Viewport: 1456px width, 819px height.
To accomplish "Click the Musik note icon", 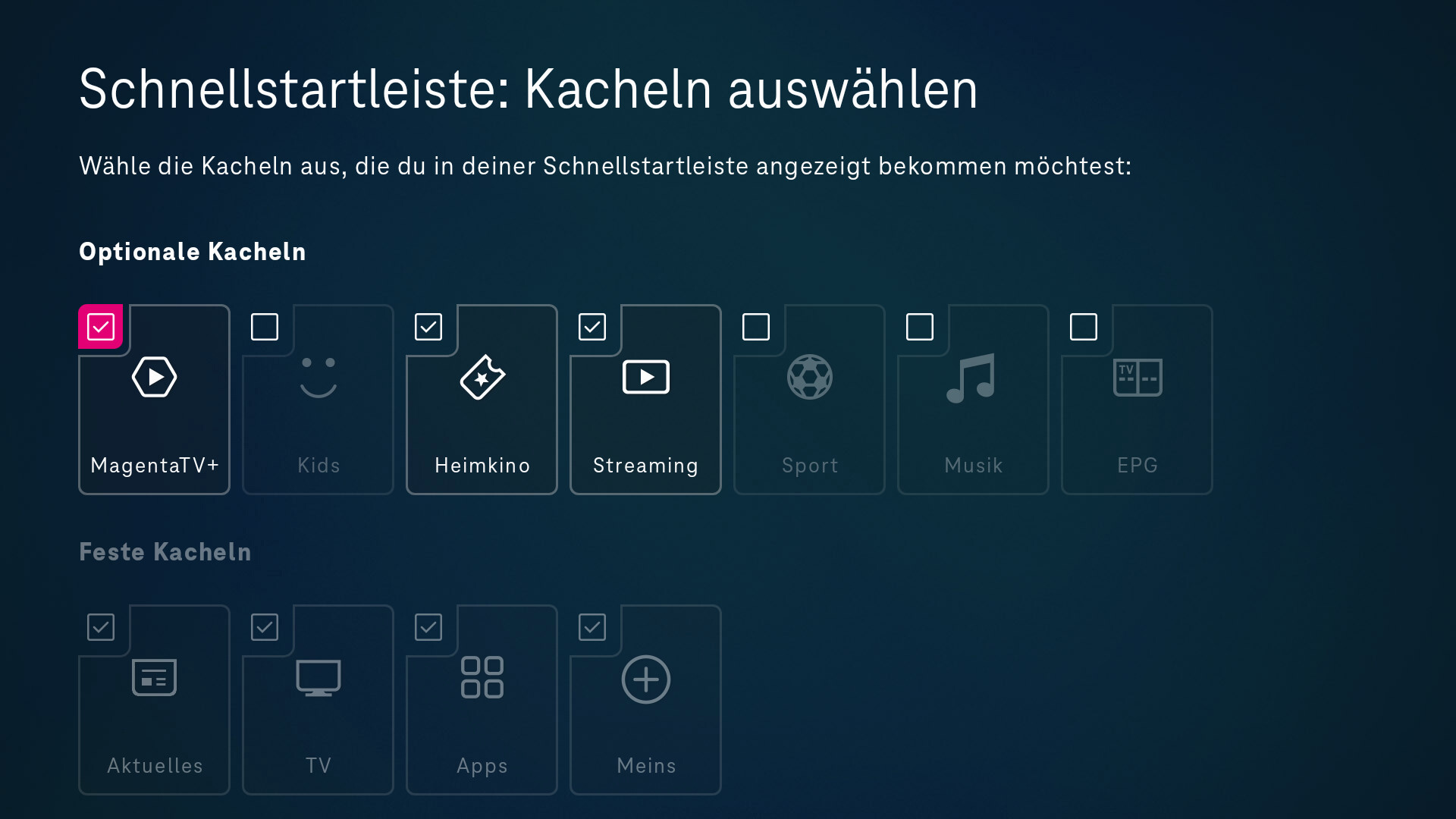I will 971,377.
